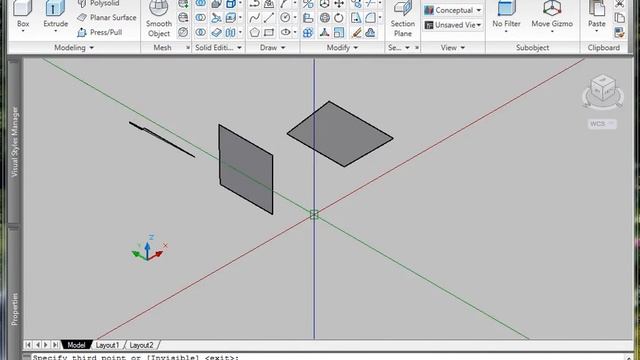Image resolution: width=640 pixels, height=360 pixels.
Task: Click the flat horizontal gray face
Action: tap(340, 134)
